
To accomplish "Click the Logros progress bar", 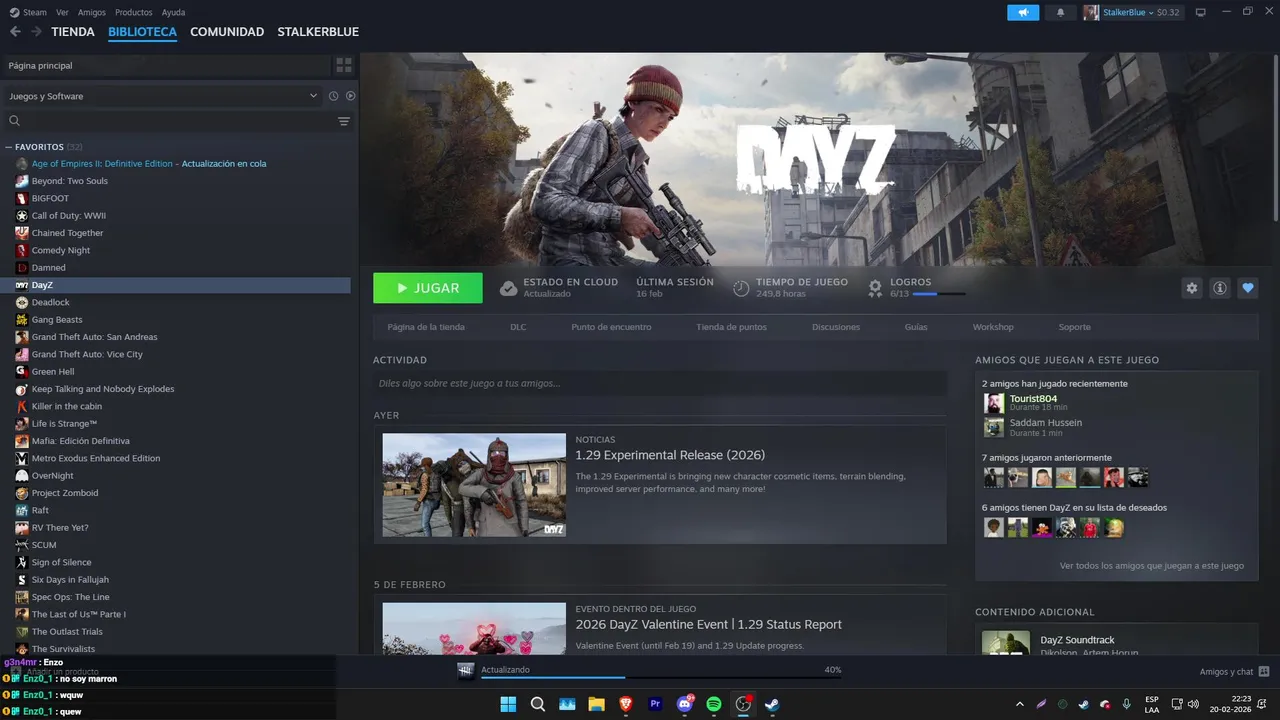I will (x=939, y=294).
